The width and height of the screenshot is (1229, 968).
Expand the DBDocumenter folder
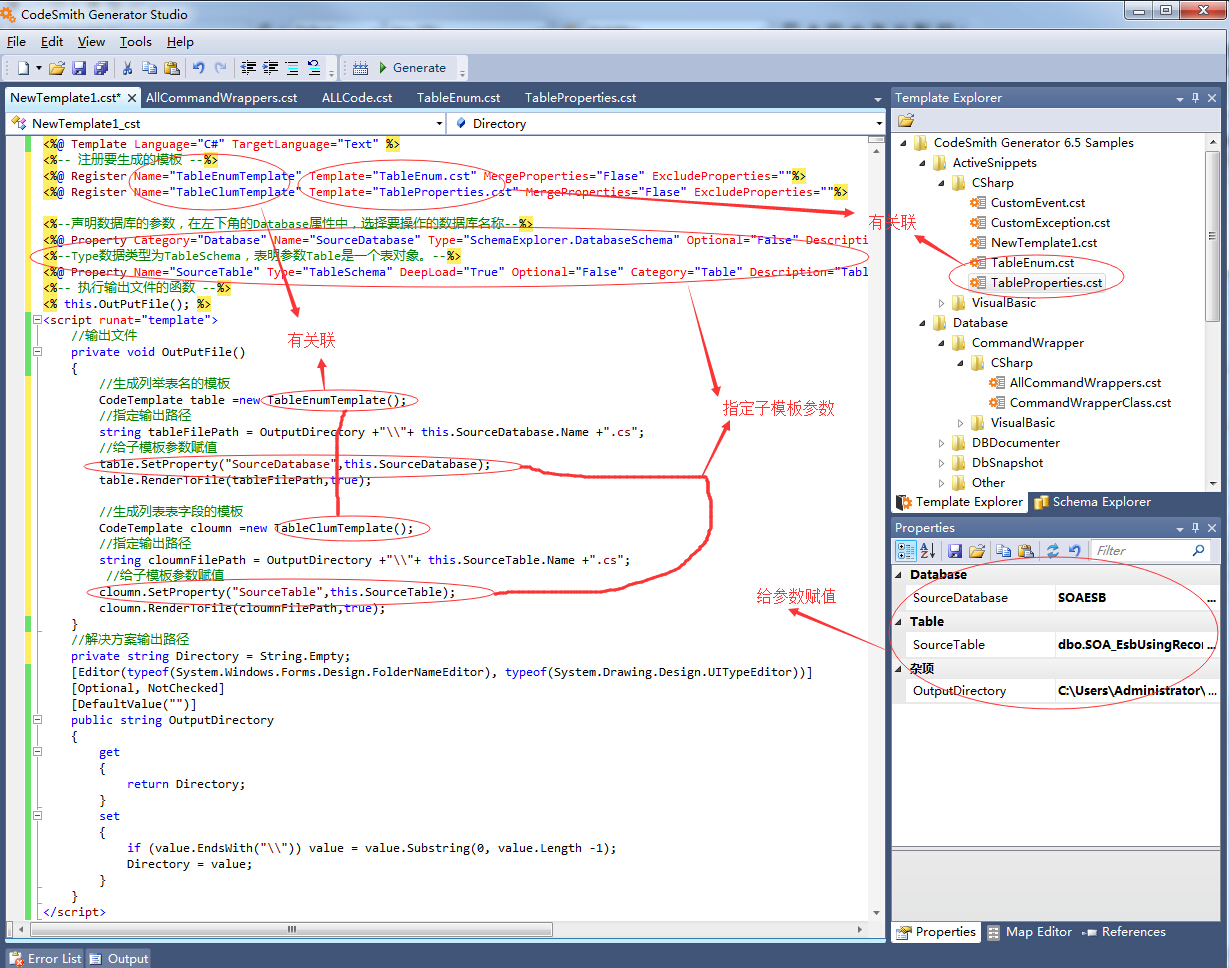[x=942, y=442]
